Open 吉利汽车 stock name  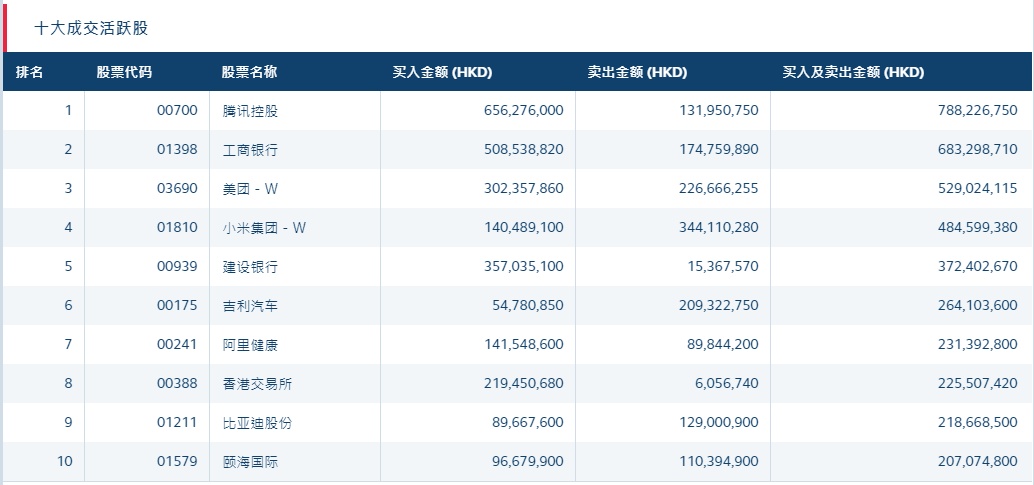(x=250, y=306)
